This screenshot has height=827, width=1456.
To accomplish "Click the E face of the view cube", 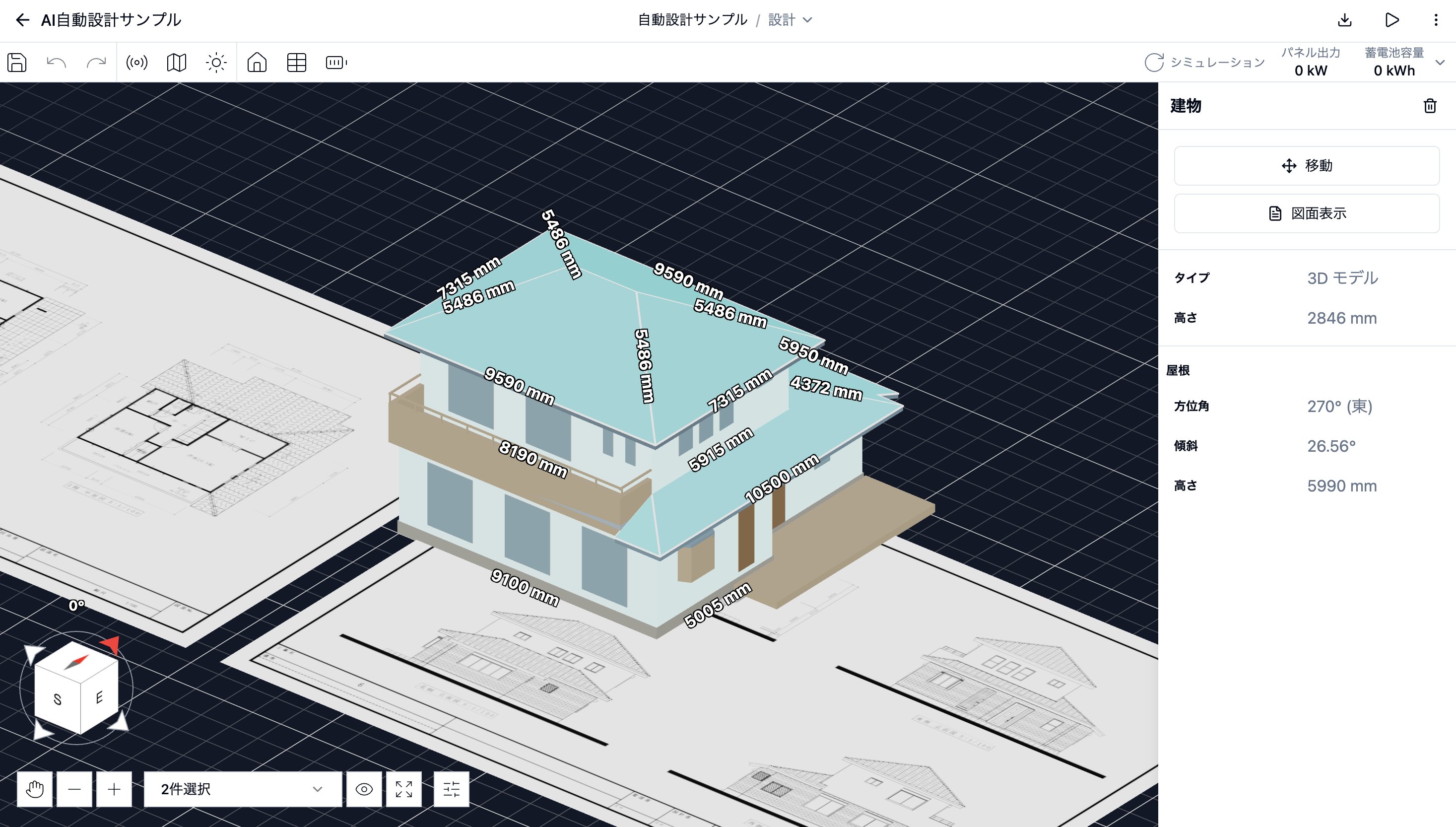I will [99, 697].
